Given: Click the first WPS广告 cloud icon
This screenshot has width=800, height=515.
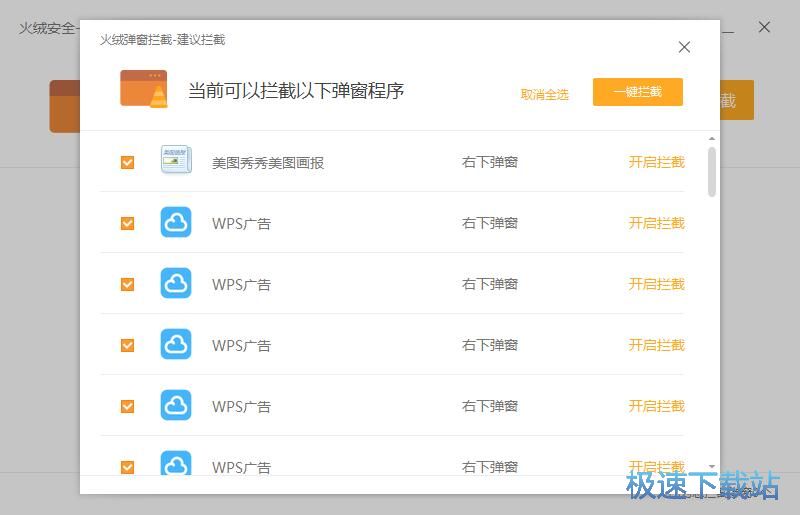Looking at the screenshot, I should point(176,222).
